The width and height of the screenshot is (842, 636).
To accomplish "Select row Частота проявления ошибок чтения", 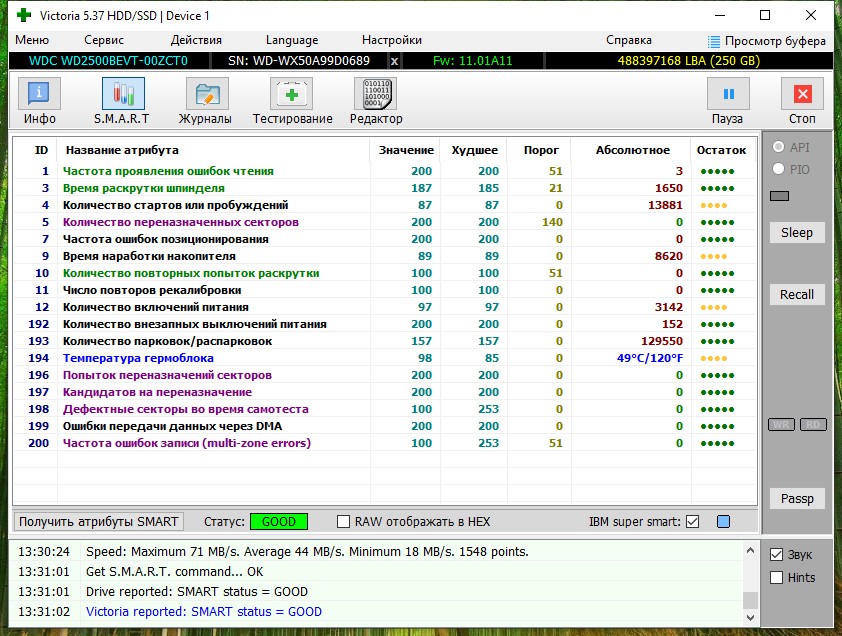I will 384,171.
